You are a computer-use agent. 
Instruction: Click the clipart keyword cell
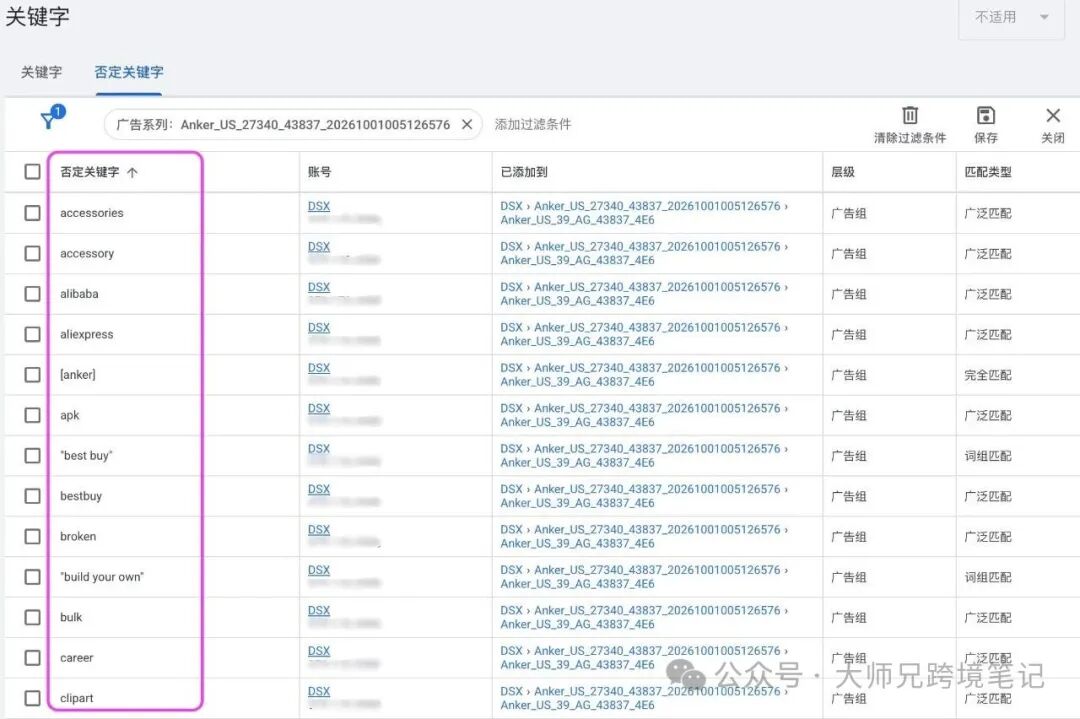click(76, 698)
